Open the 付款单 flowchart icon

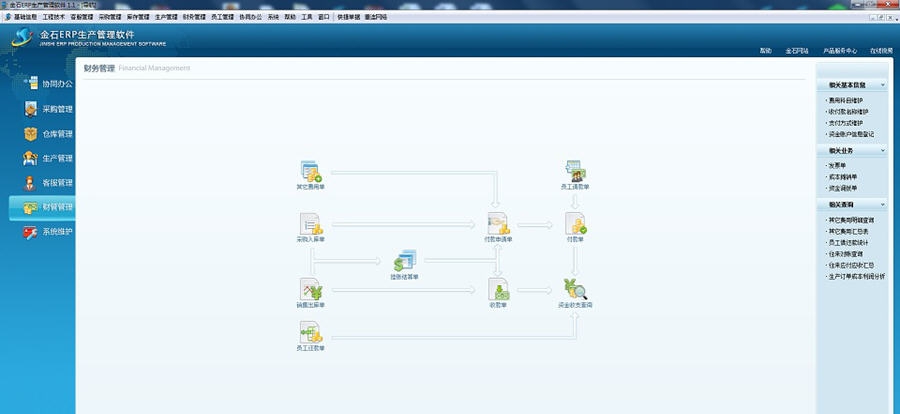click(575, 223)
